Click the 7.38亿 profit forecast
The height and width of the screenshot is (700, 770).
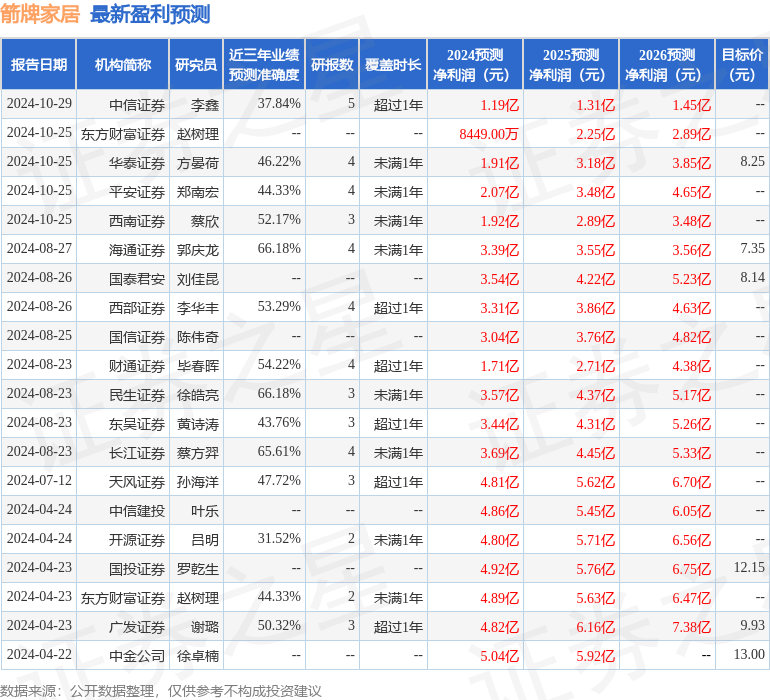(x=691, y=626)
